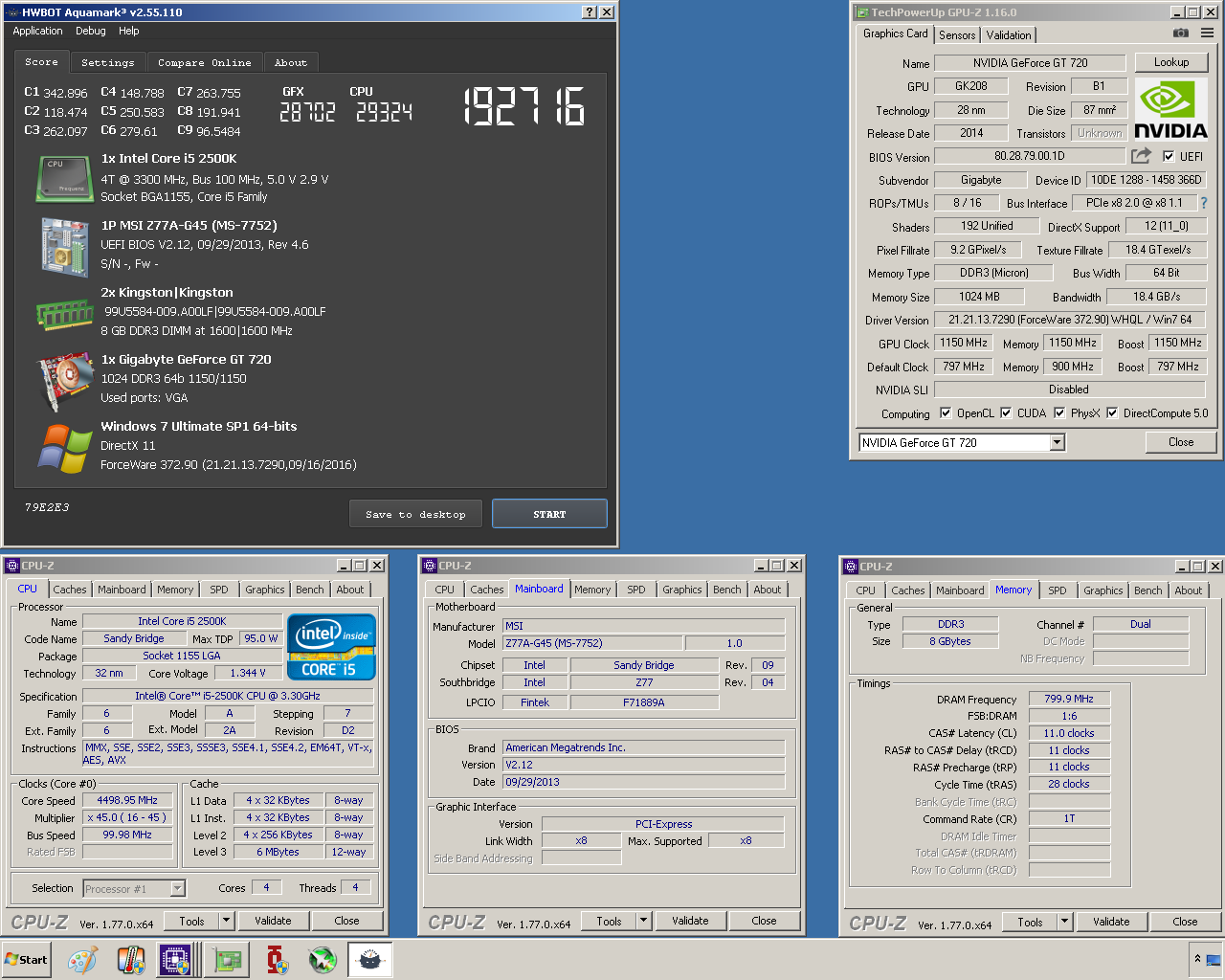
Task: Click the monitor tray icon
Action: click(x=1214, y=958)
